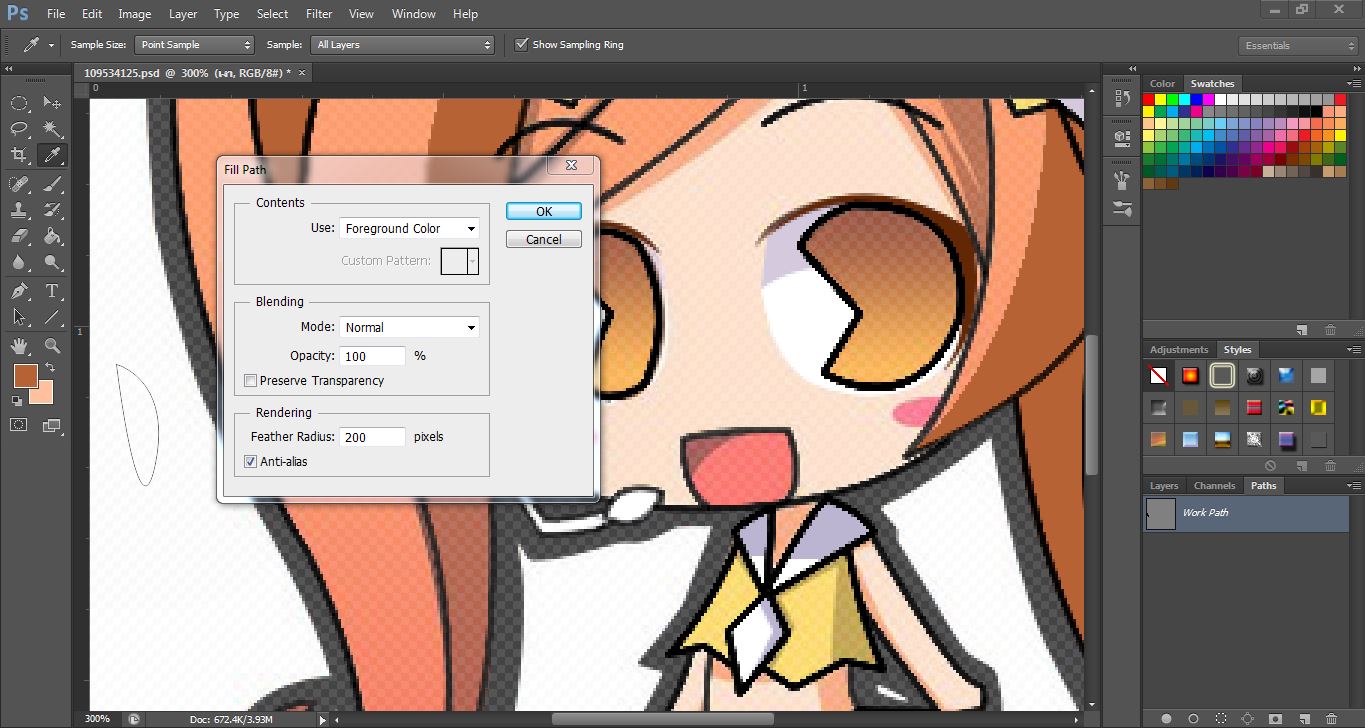Switch to the Layers tab
The image size is (1365, 728).
1164,486
